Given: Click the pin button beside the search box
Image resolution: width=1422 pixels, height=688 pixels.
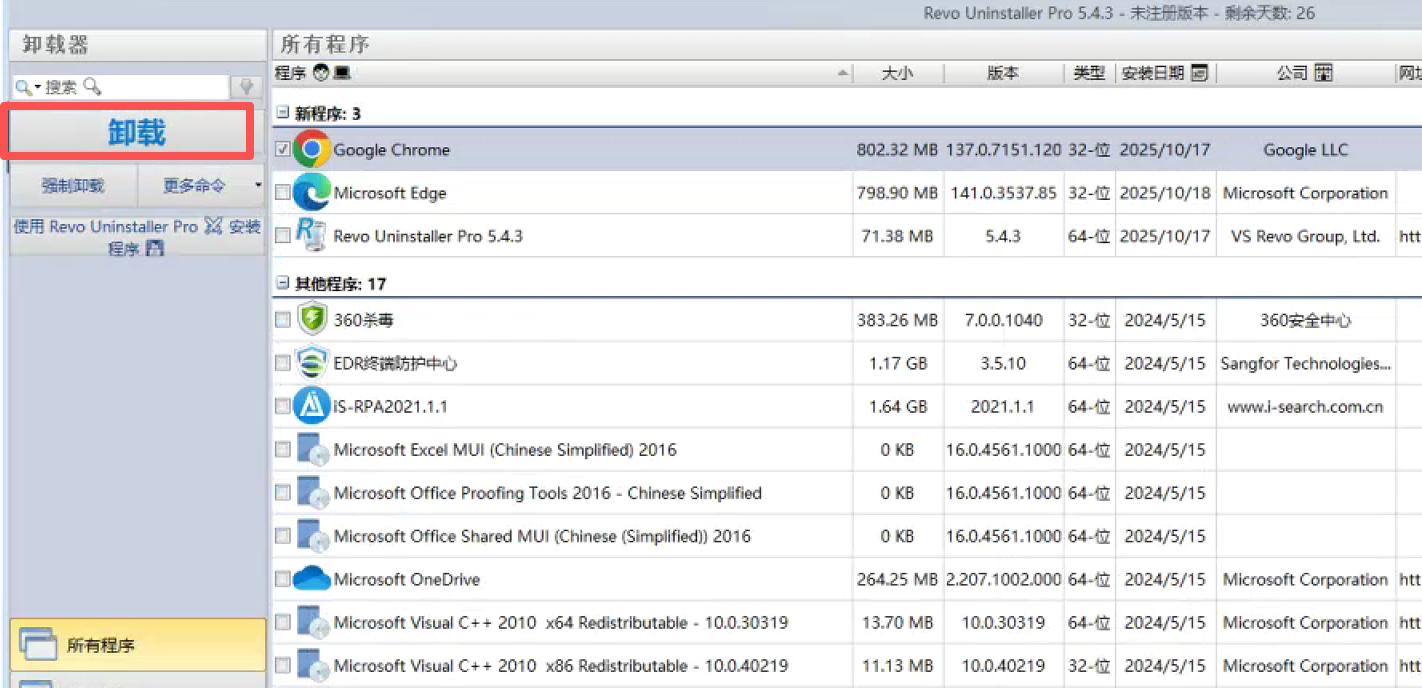Looking at the screenshot, I should 246,87.
